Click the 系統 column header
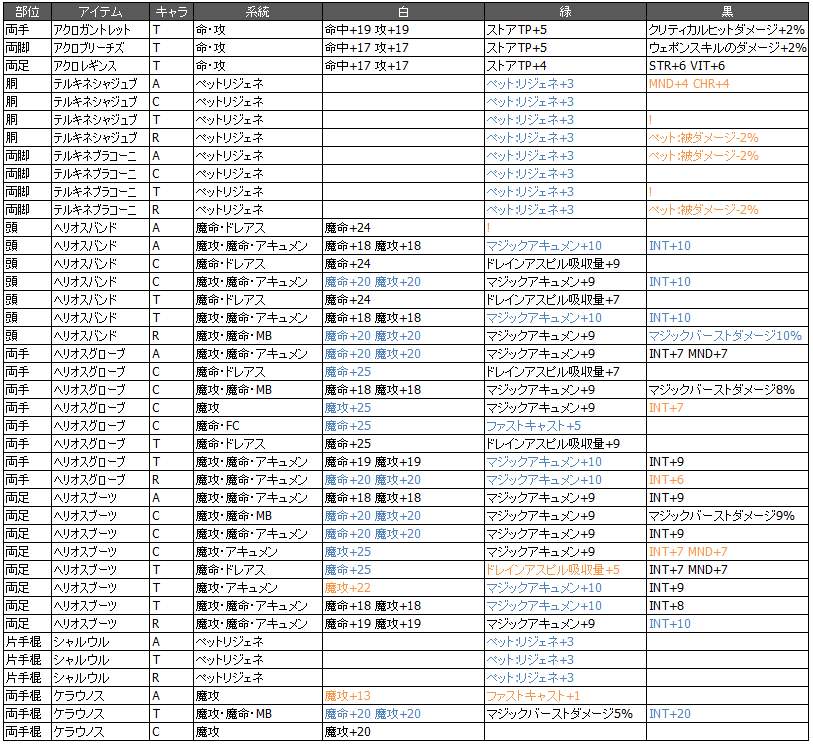The width and height of the screenshot is (813, 746). point(258,11)
